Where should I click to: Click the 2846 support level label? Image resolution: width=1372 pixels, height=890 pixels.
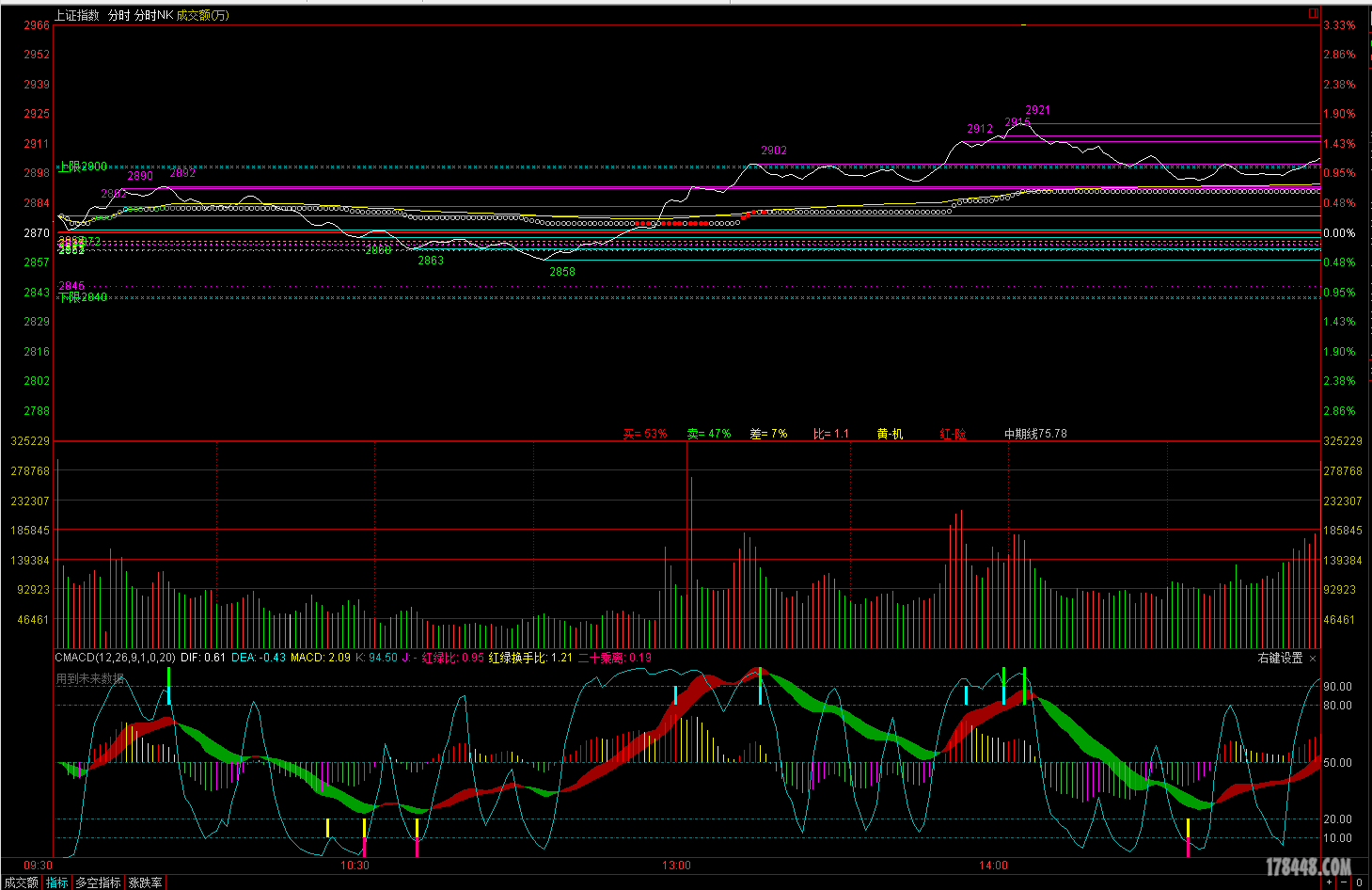(x=71, y=286)
